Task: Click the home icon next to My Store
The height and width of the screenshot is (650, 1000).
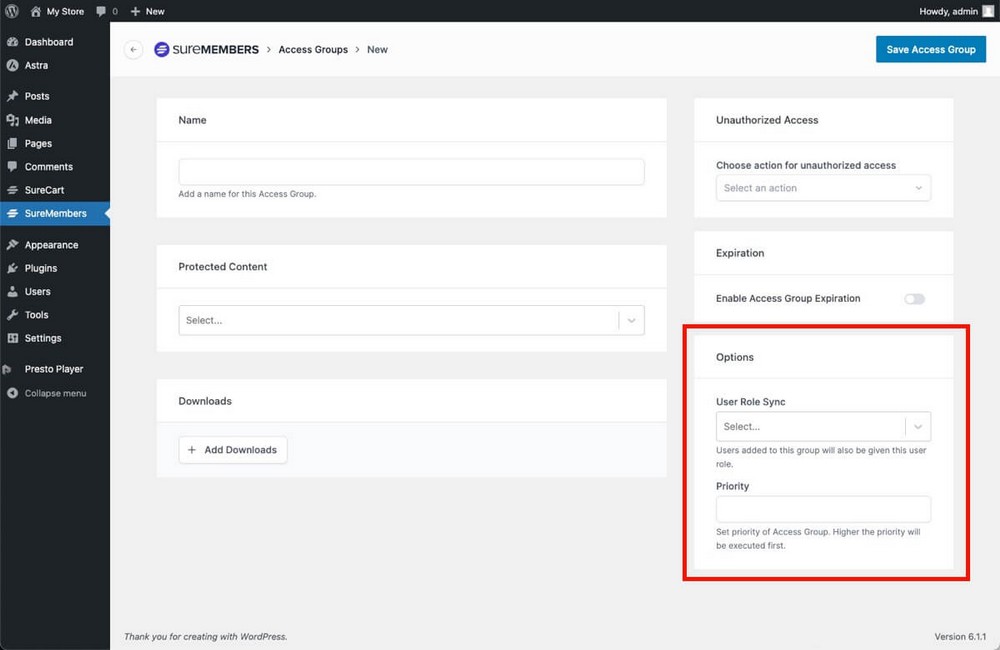Action: coord(36,11)
